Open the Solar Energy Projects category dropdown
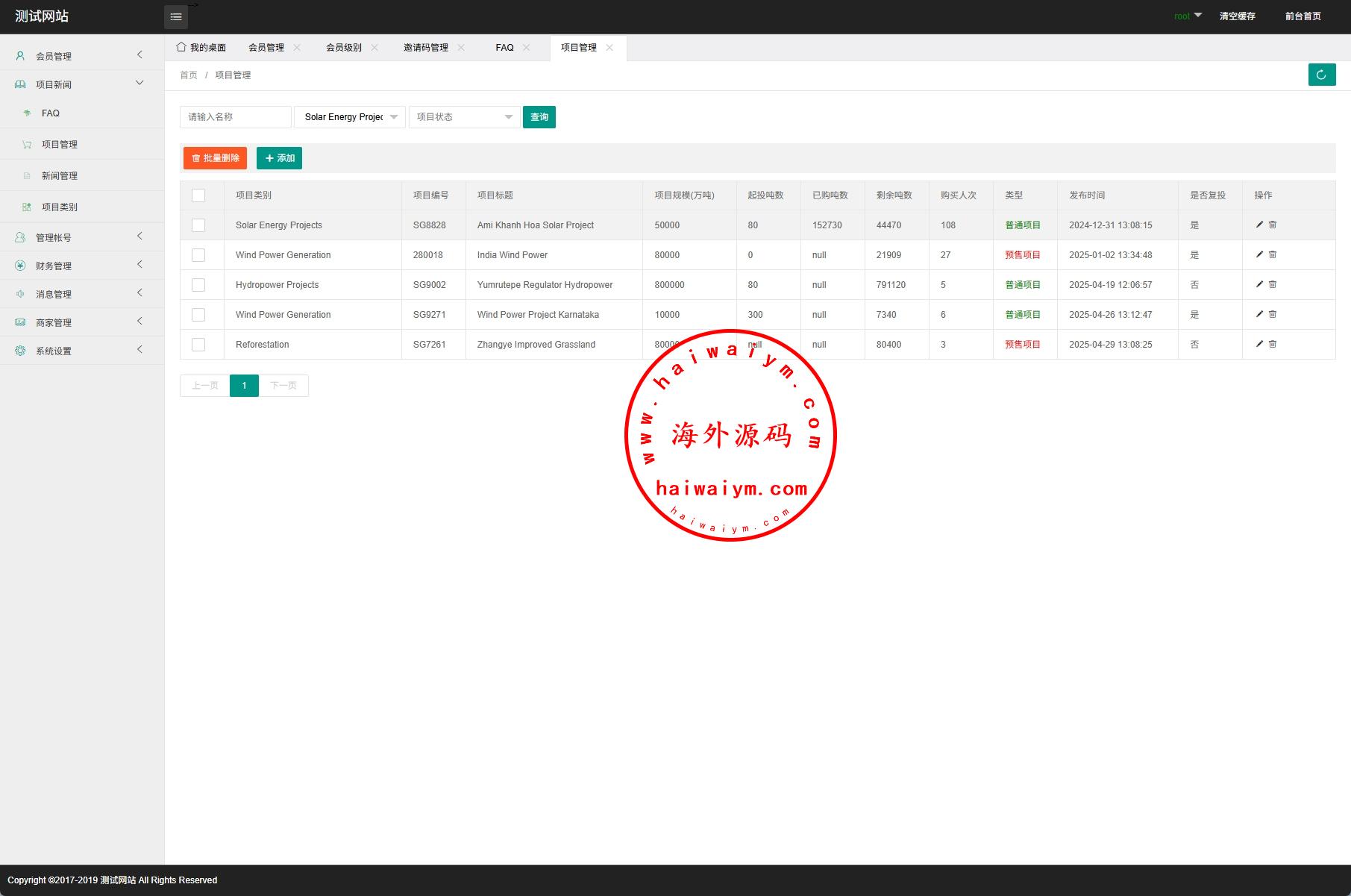The image size is (1351, 896). pyautogui.click(x=350, y=117)
